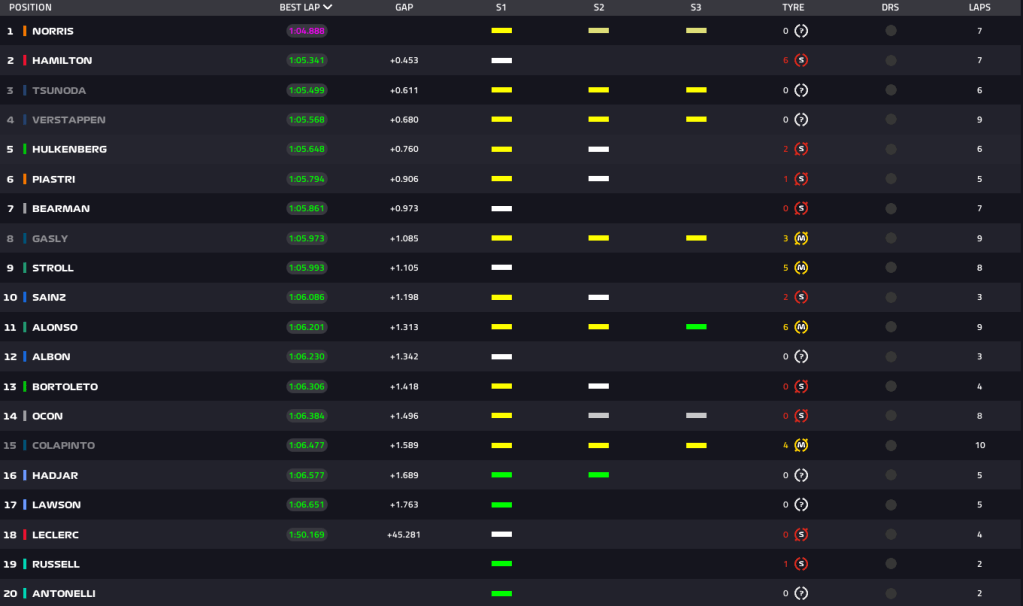Click Norris's unknown tyre compound icon

point(801,31)
